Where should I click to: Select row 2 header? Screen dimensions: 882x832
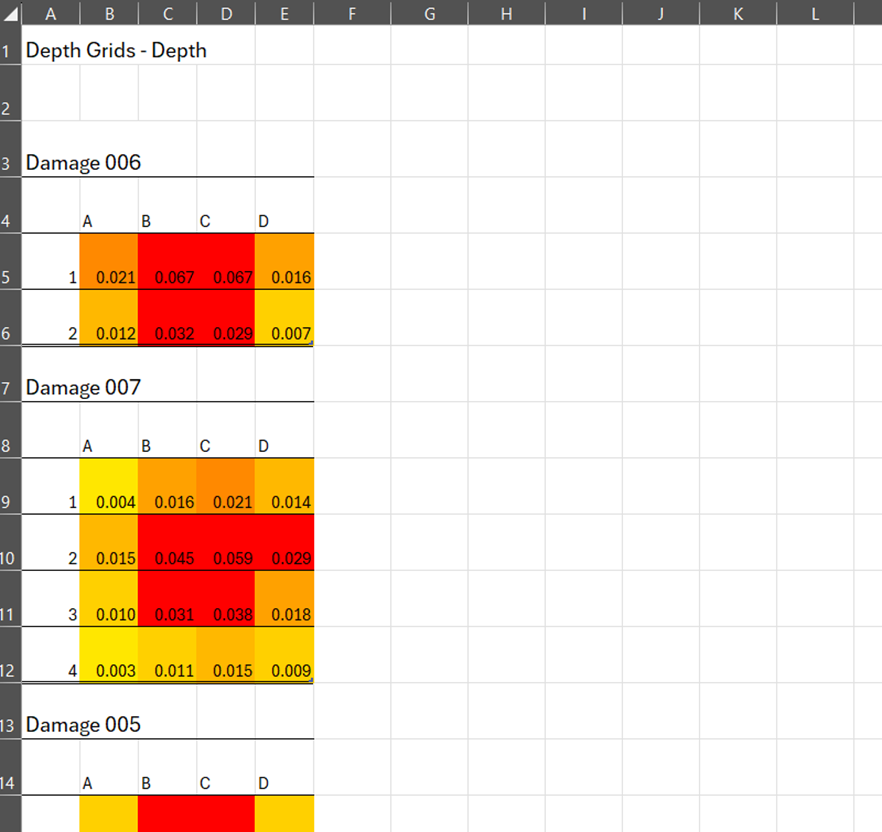[10, 93]
